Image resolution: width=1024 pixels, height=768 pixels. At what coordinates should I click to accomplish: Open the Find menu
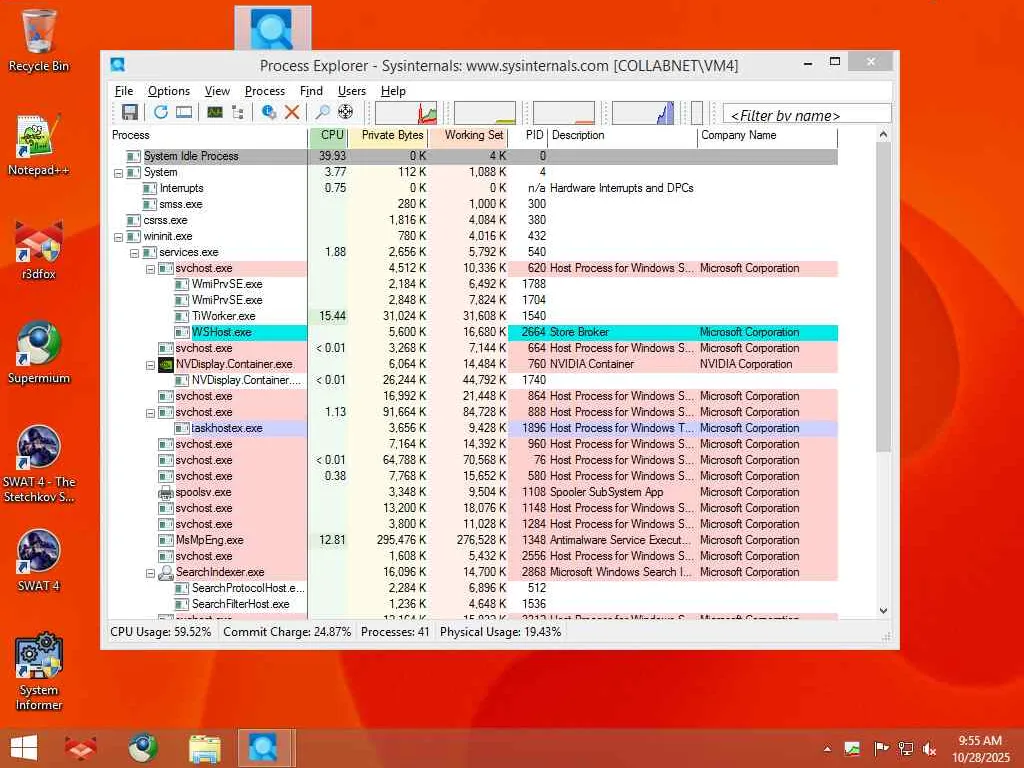311,91
